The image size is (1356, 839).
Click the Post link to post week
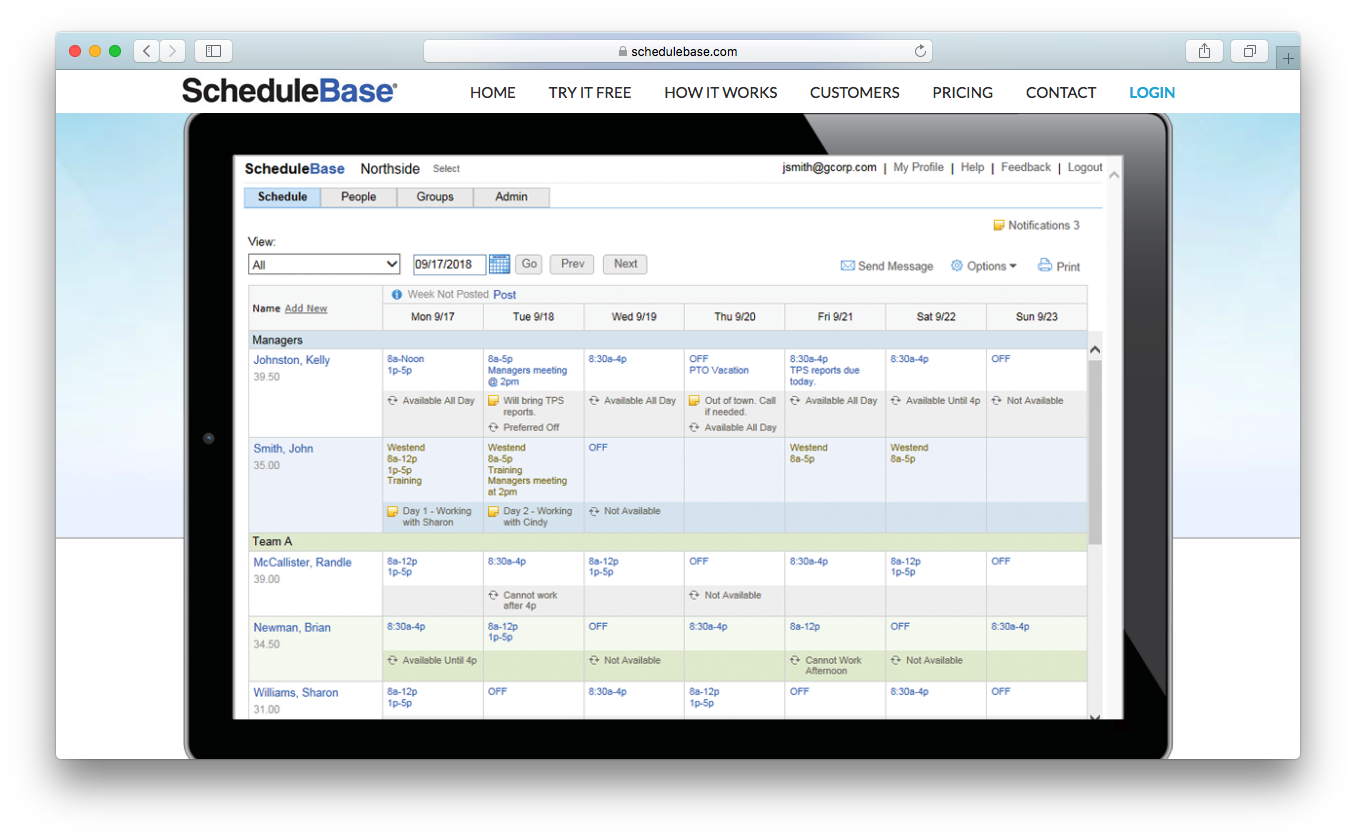(505, 295)
